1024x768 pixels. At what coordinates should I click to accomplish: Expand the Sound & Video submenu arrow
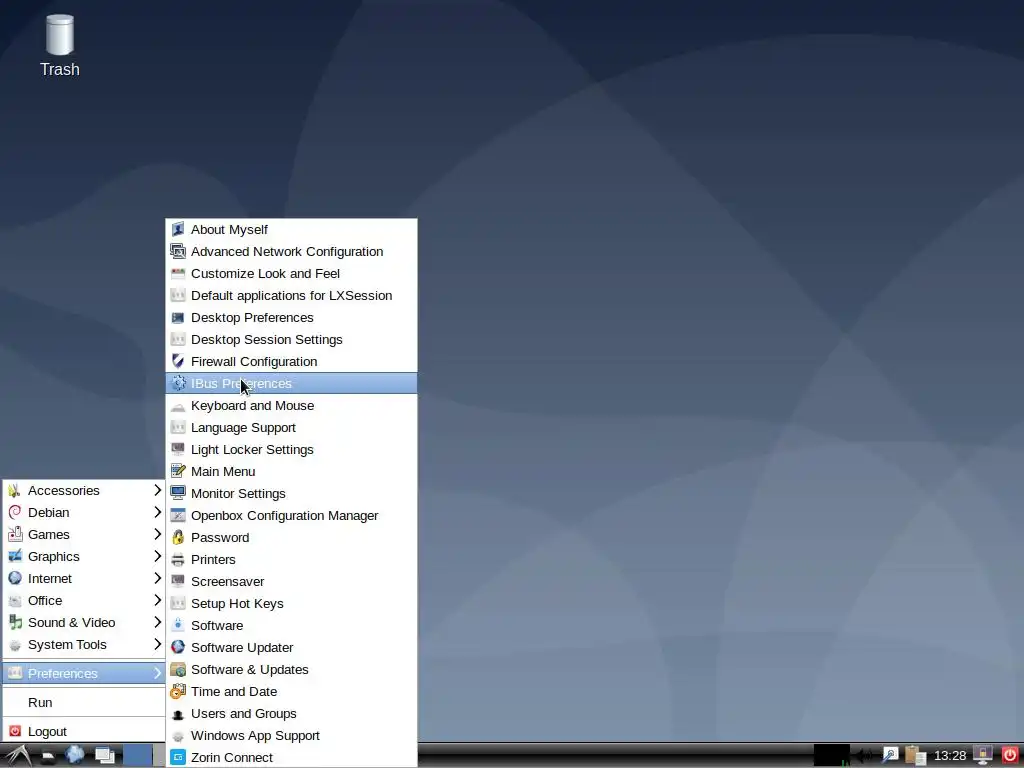click(x=157, y=622)
